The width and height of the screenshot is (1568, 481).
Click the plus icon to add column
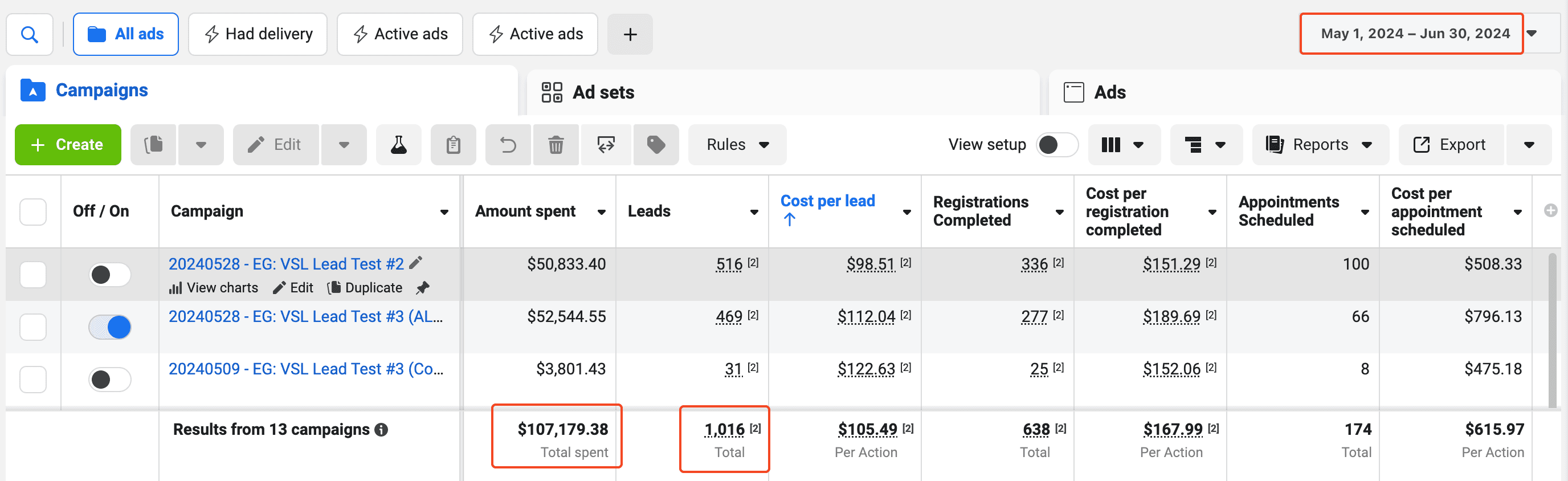(1550, 211)
